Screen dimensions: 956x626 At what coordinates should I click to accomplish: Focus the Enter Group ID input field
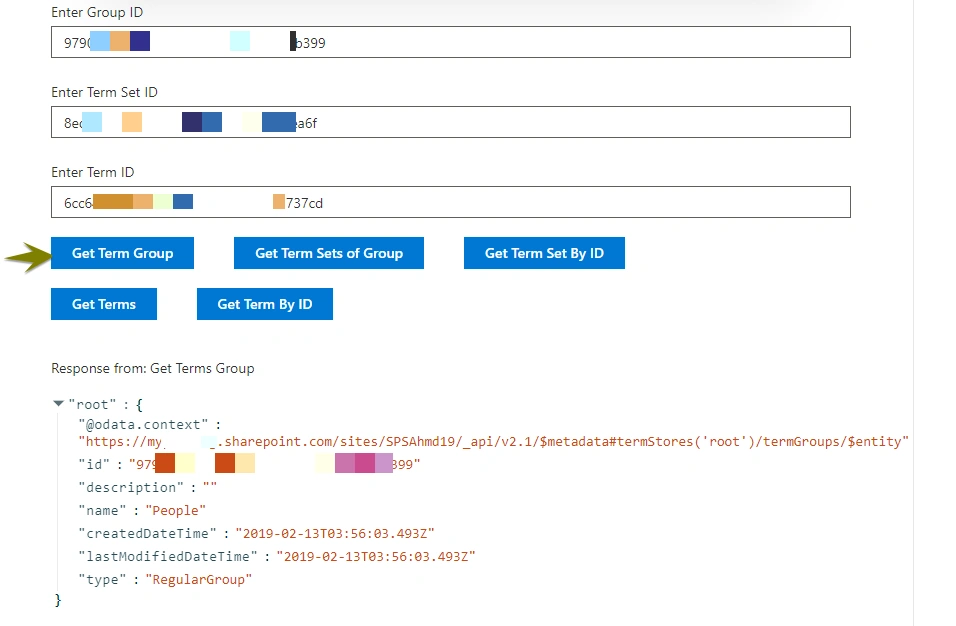[x=451, y=42]
